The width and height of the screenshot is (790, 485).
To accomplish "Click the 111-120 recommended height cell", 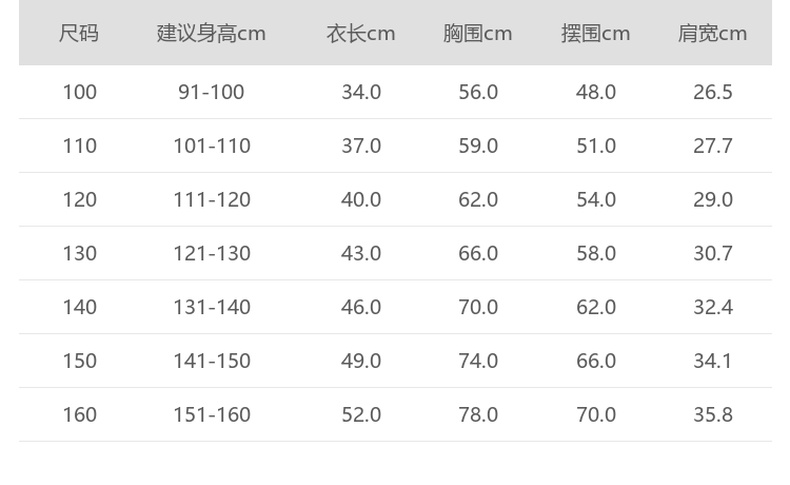I will coord(211,200).
